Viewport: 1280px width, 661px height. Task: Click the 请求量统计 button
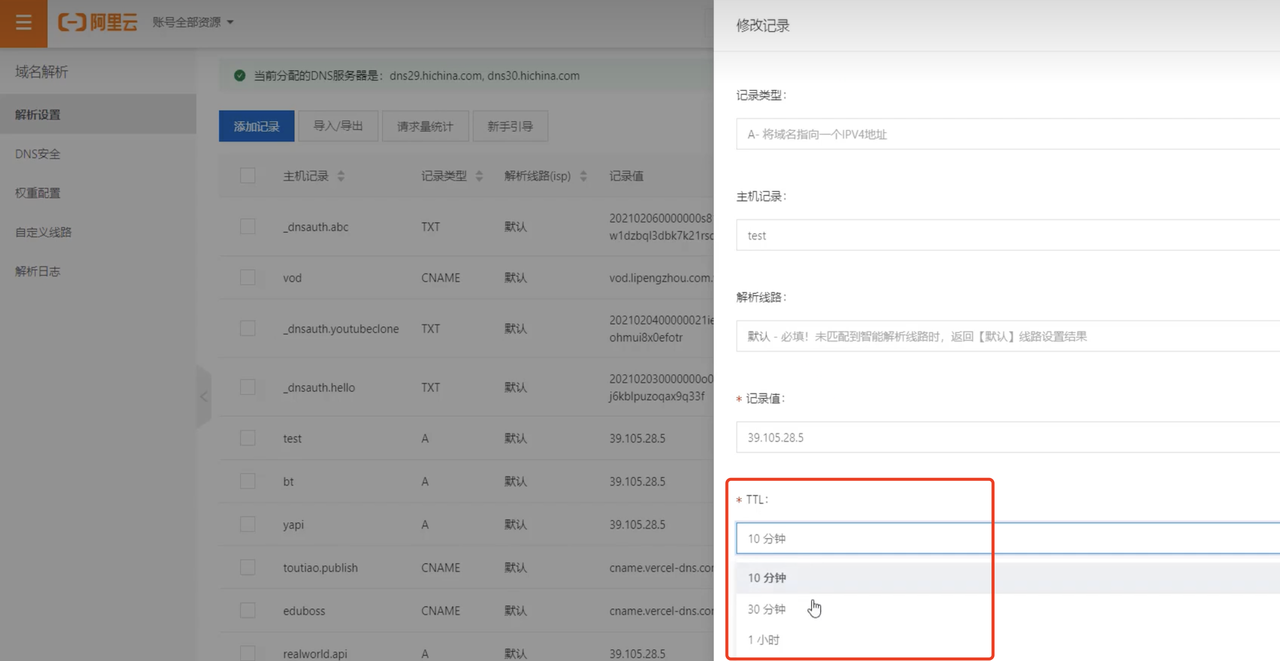(x=425, y=126)
